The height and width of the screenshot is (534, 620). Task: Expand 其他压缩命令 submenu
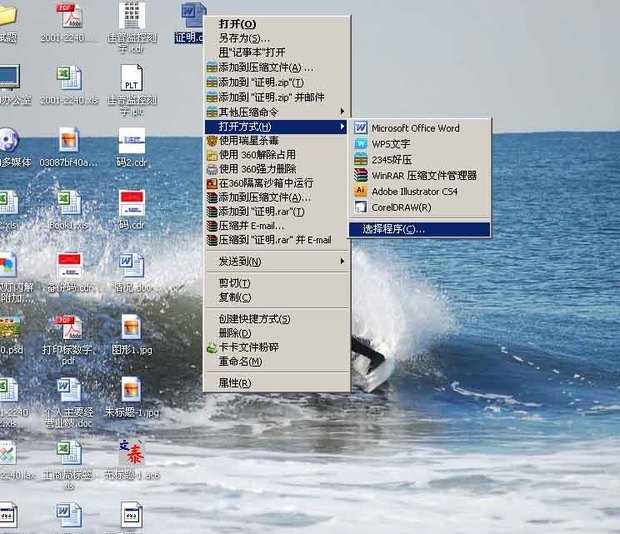pyautogui.click(x=276, y=112)
